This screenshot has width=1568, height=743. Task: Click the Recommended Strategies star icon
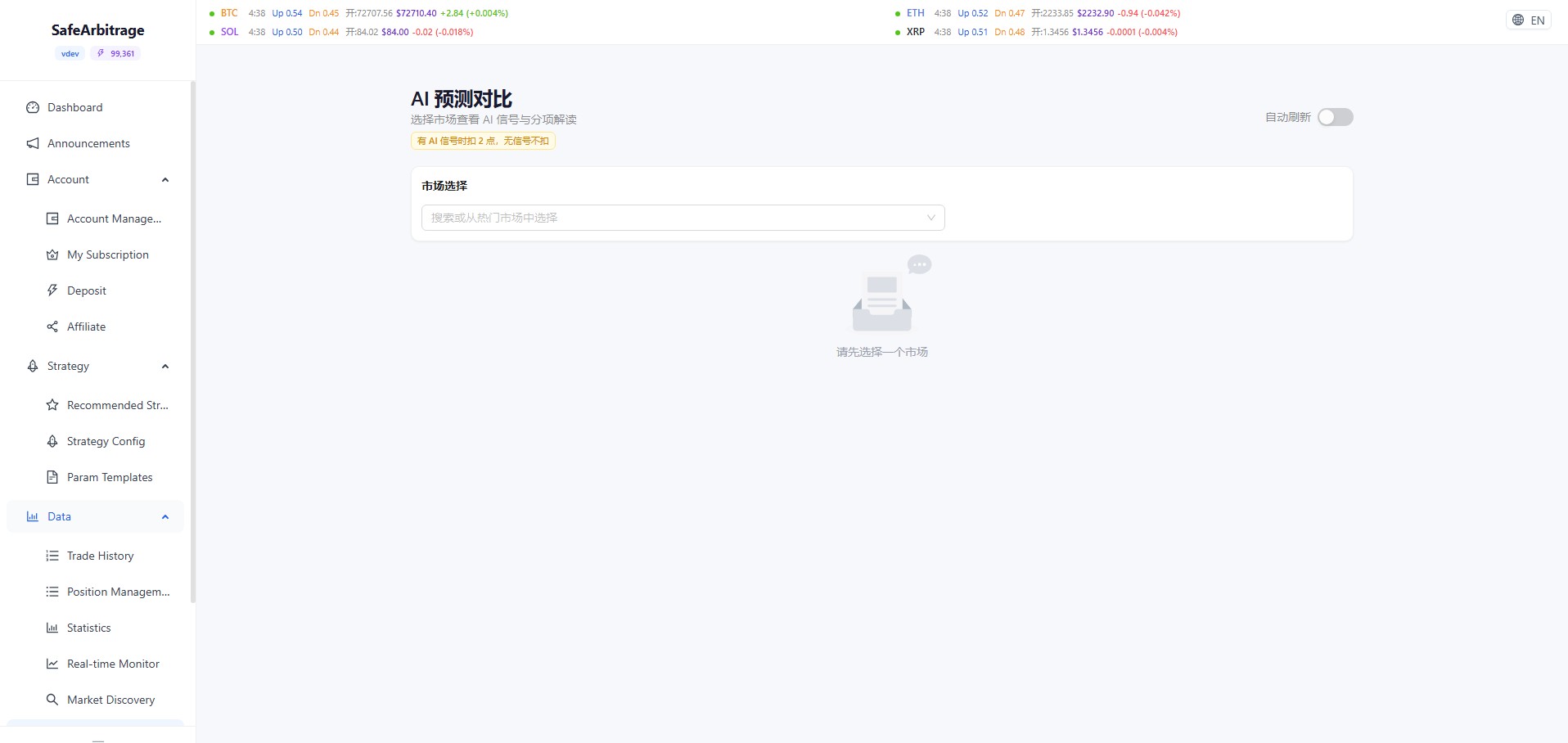(x=52, y=405)
